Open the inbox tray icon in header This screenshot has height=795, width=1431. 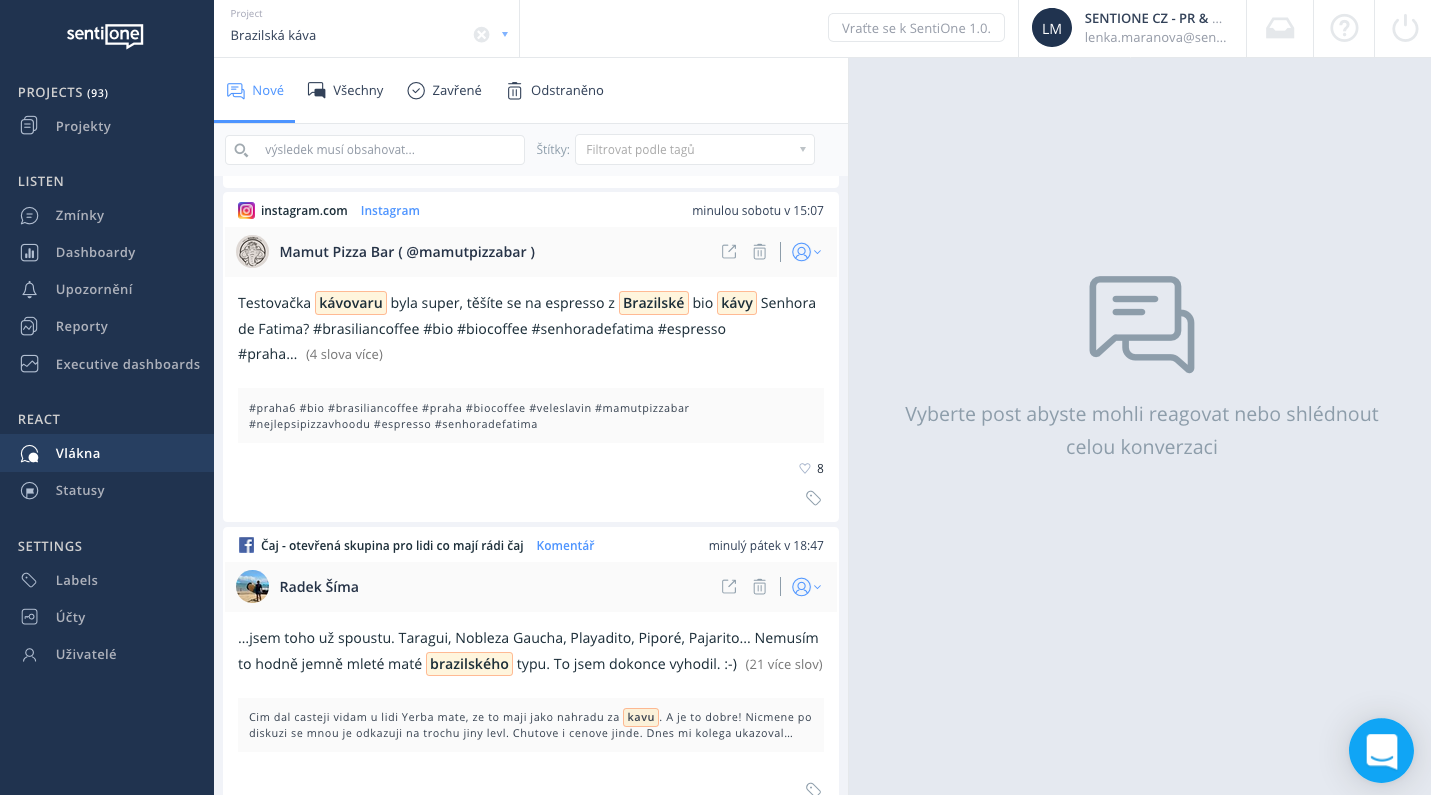[x=1280, y=28]
